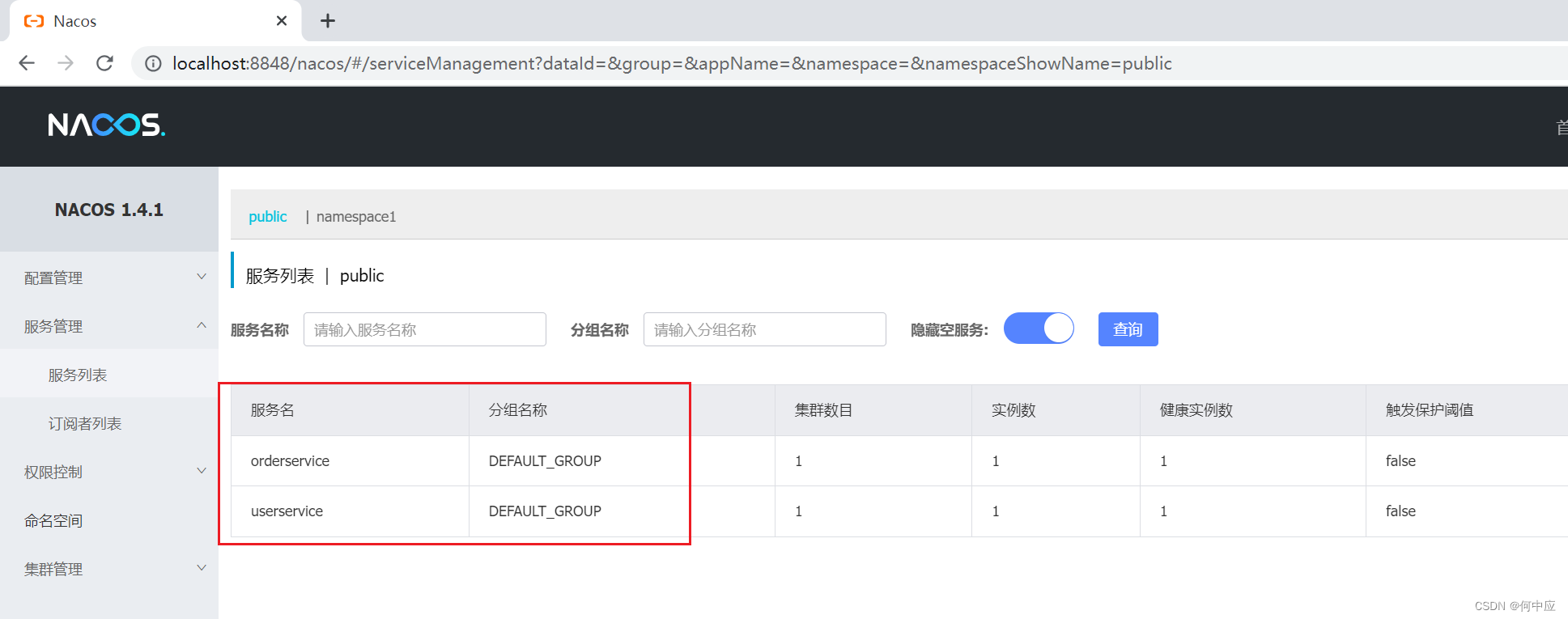Expand the 配置管理 menu chevron
Image resolution: width=1568 pixels, height=619 pixels.
(x=202, y=277)
